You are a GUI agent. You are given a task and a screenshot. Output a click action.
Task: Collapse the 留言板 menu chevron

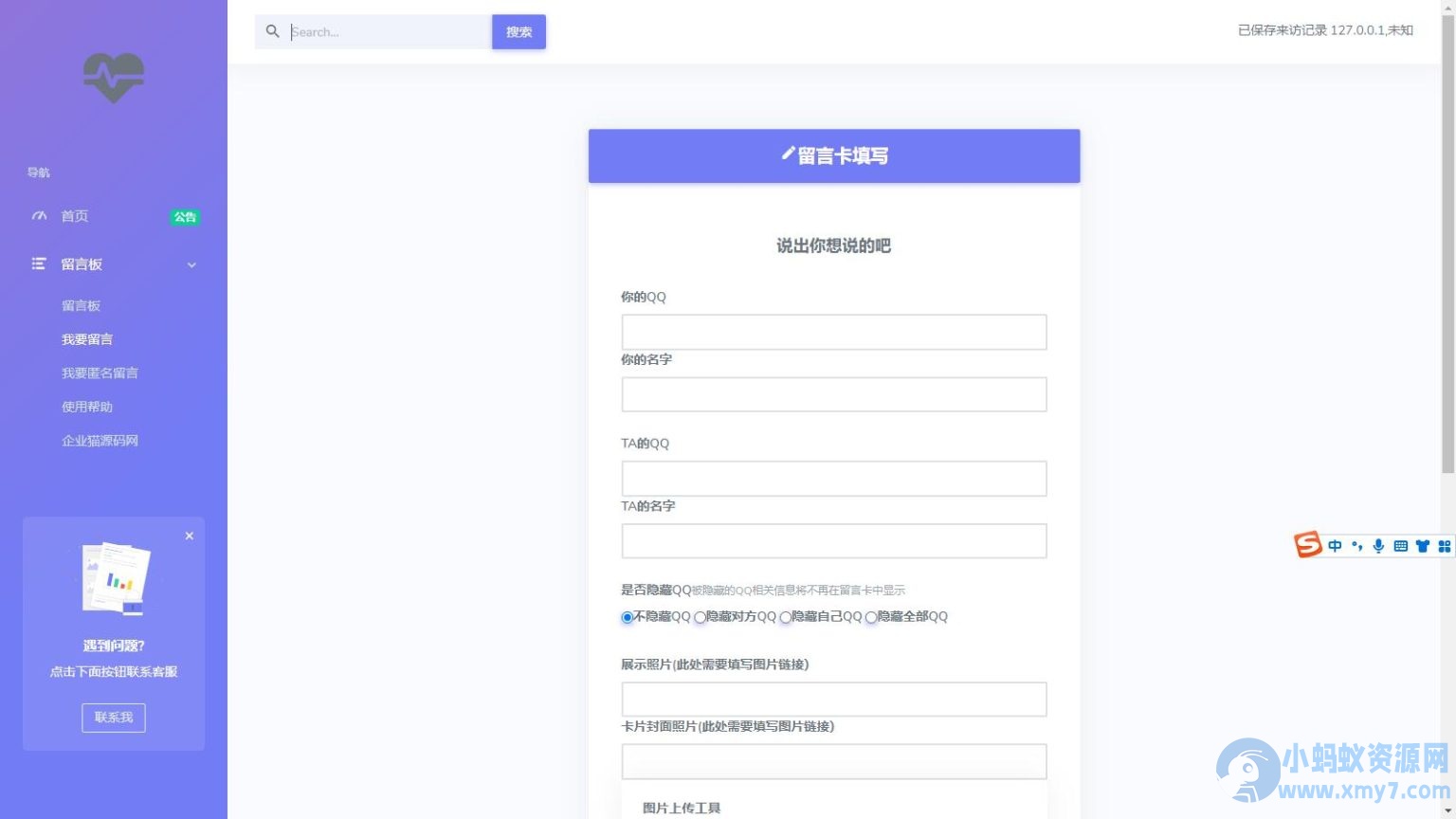(x=191, y=264)
